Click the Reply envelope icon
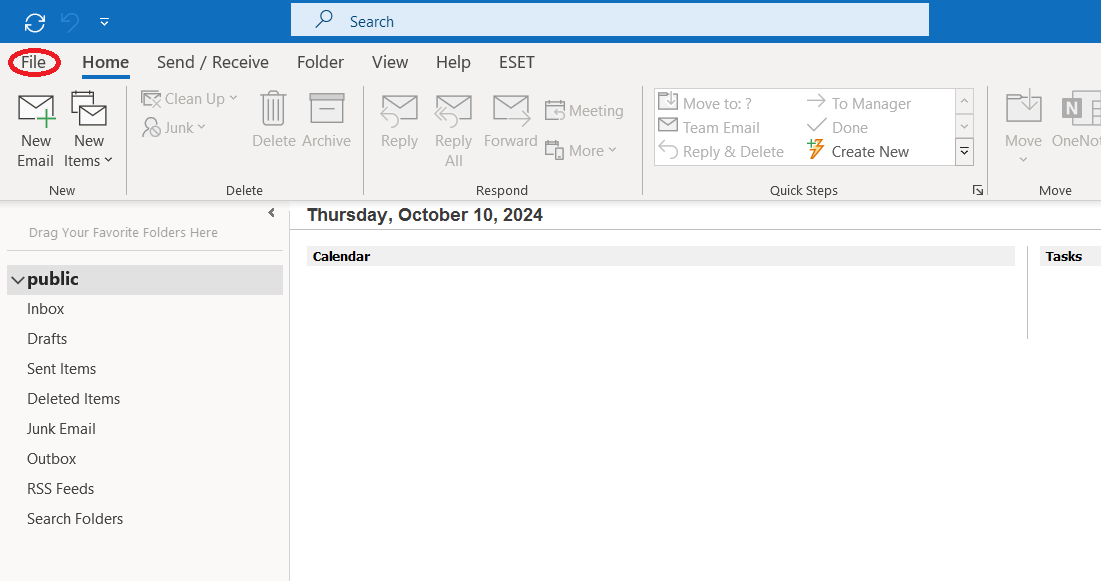1101x581 pixels. tap(399, 111)
